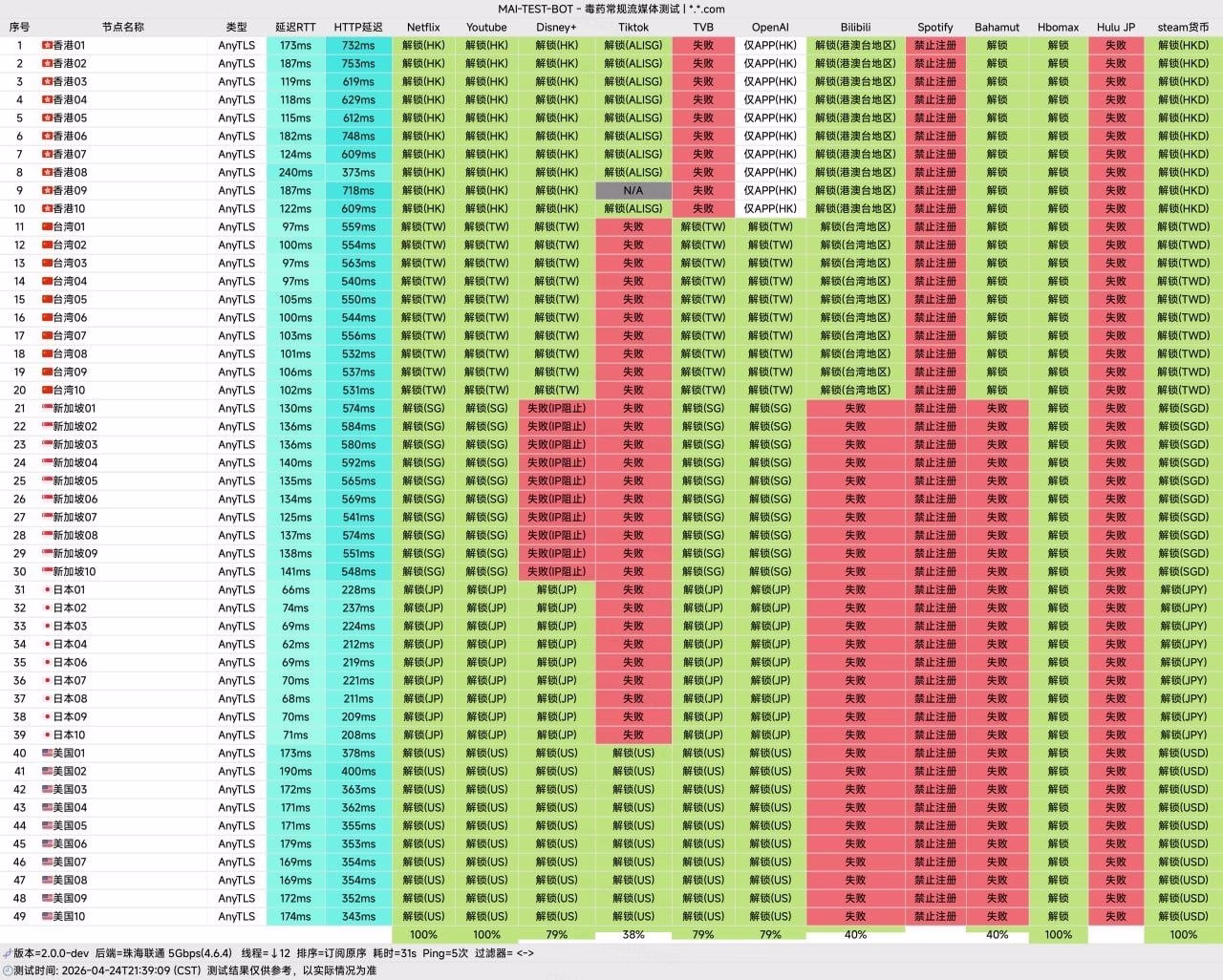
Task: Click the 解锁(US) Tiktok cell in row 美国06
Action: (633, 843)
